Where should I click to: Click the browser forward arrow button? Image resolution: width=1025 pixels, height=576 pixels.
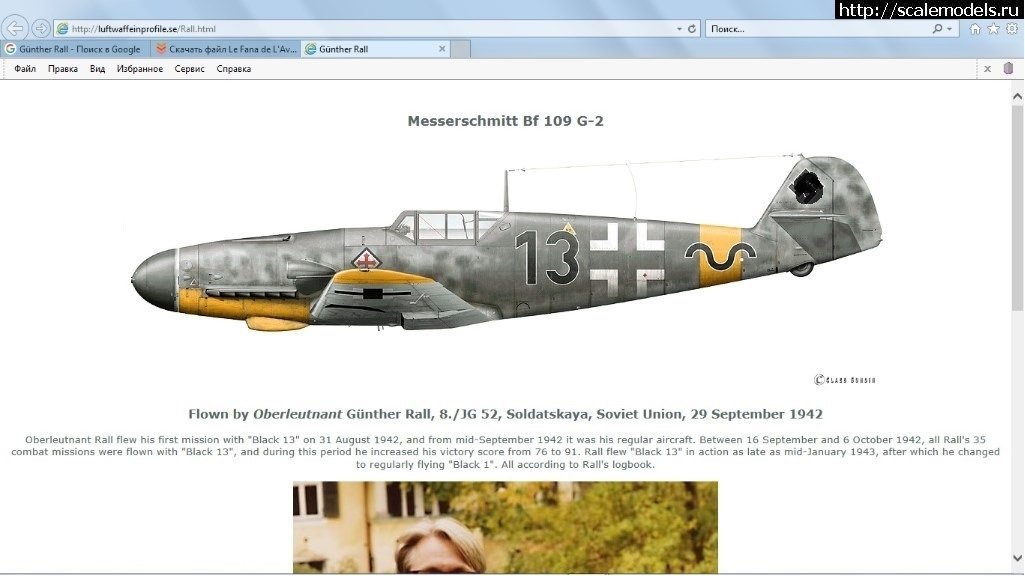click(x=41, y=29)
